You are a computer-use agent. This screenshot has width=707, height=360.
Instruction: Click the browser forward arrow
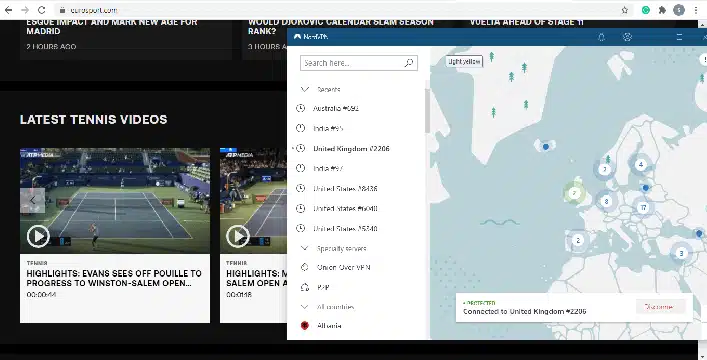[x=25, y=10]
